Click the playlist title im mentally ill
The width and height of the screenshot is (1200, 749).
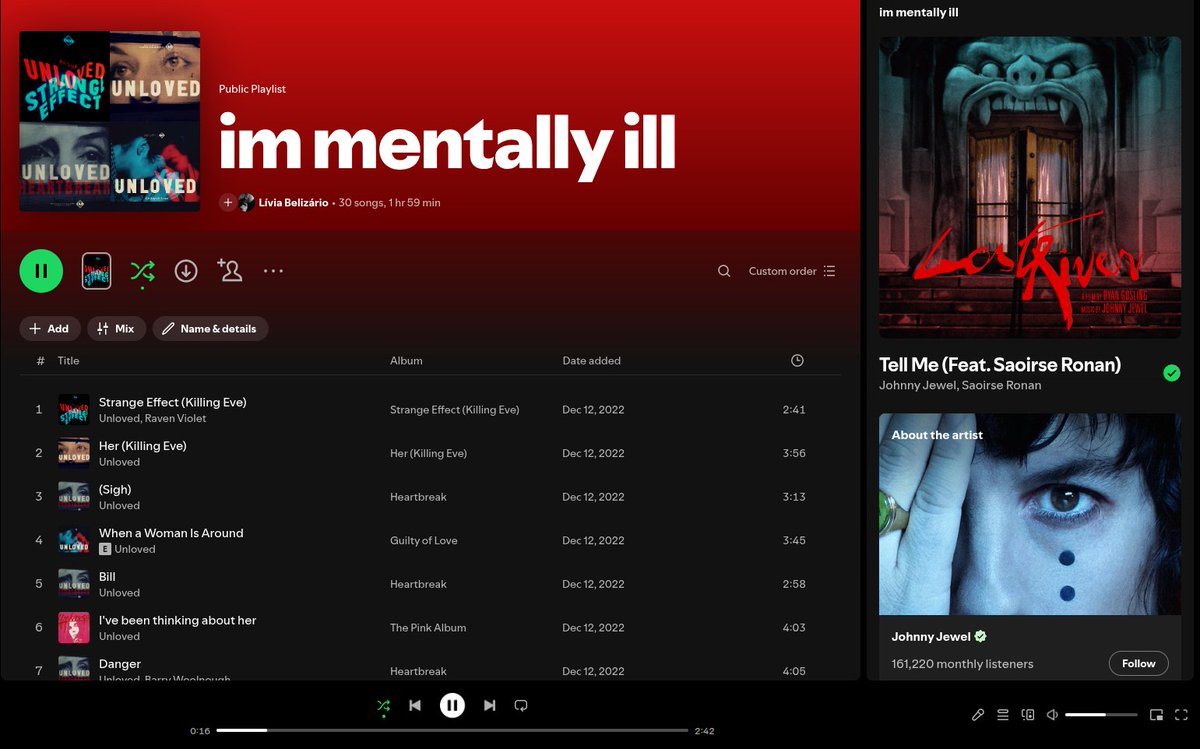point(447,146)
